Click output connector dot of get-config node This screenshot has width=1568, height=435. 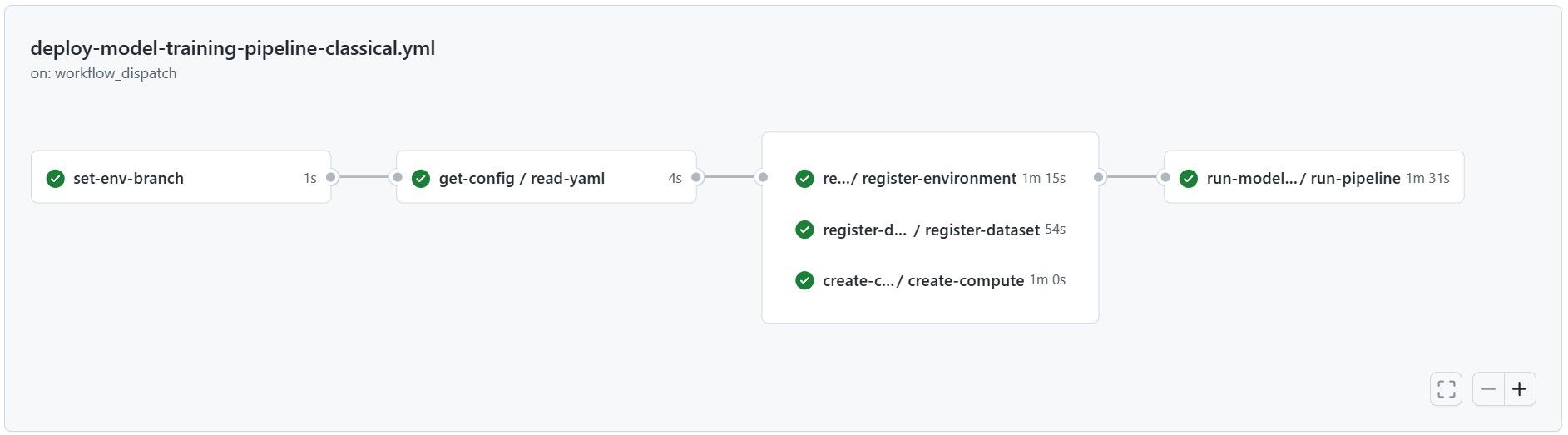(x=696, y=177)
